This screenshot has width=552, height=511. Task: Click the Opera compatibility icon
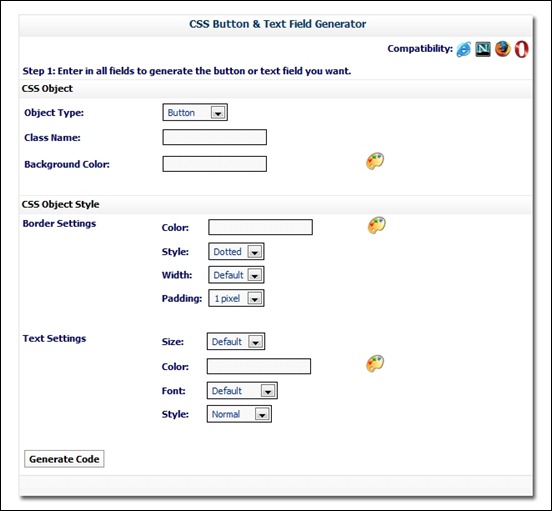coord(521,49)
